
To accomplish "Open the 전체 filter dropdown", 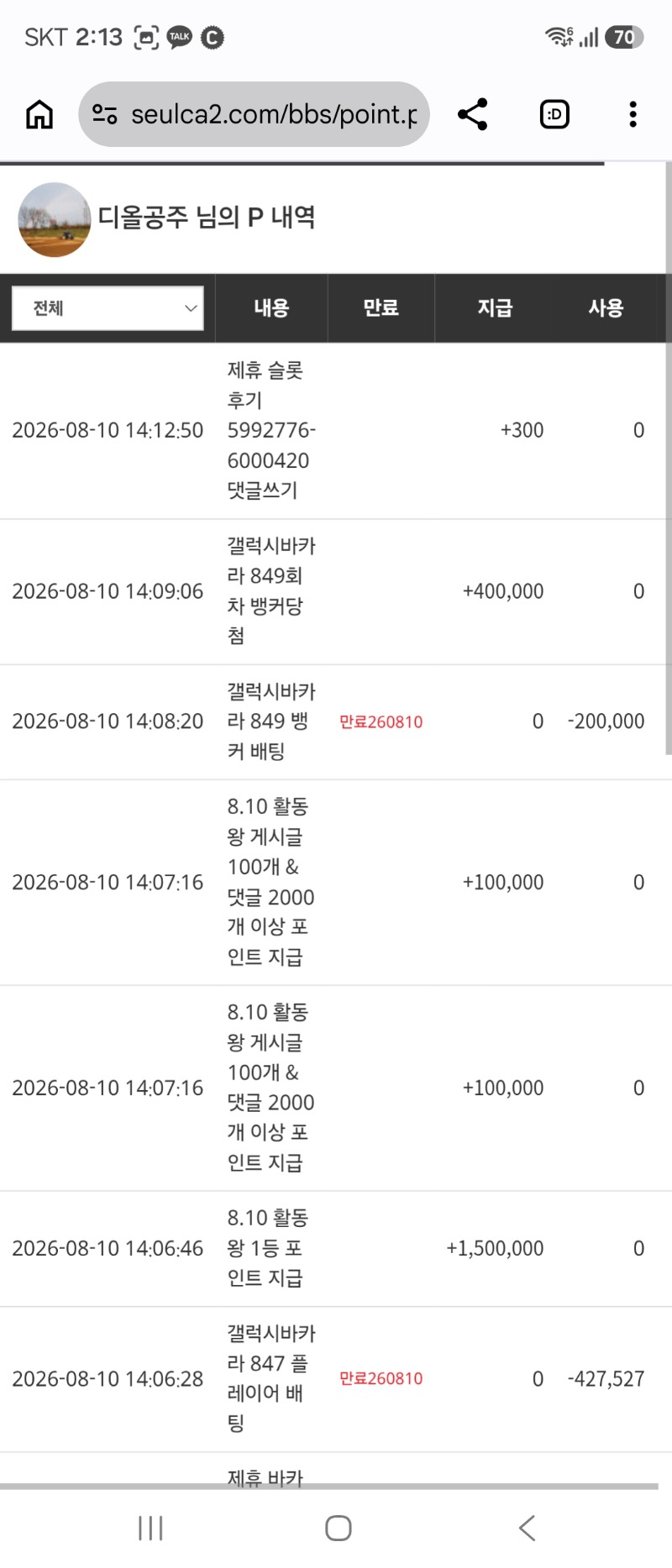I will (108, 308).
